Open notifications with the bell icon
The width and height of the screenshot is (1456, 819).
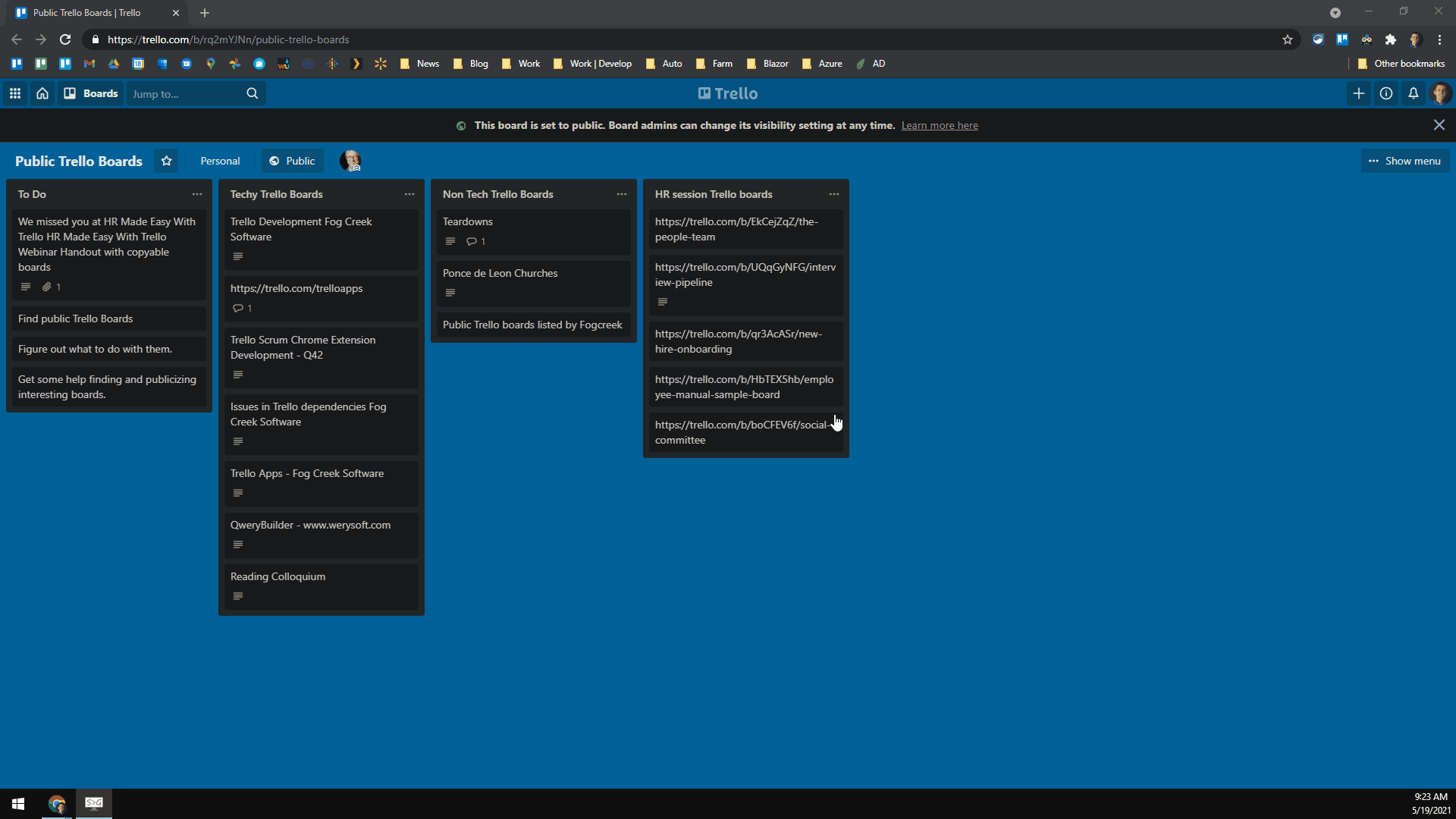1413,93
